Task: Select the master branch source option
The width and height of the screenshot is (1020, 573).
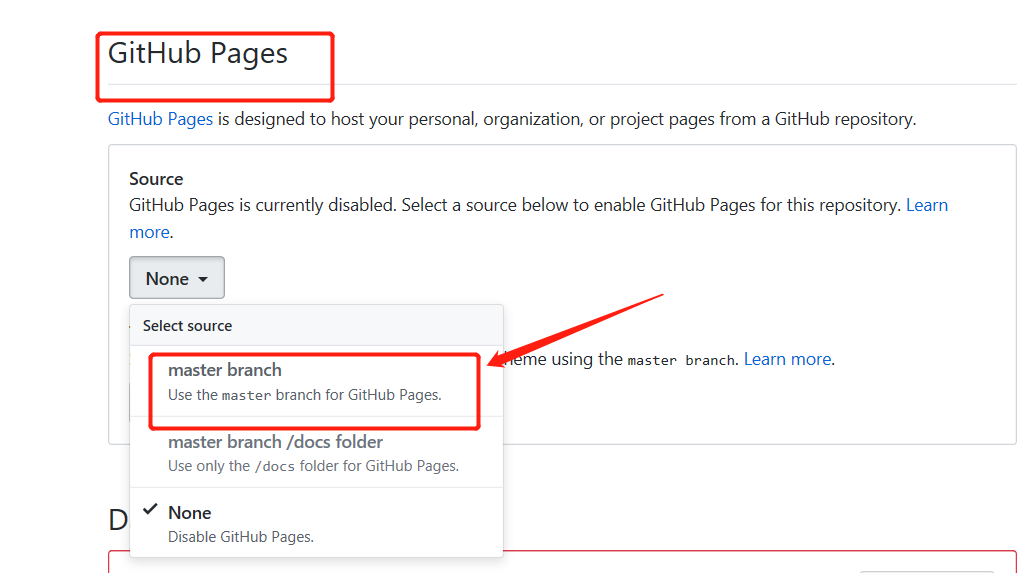Action: click(x=316, y=381)
